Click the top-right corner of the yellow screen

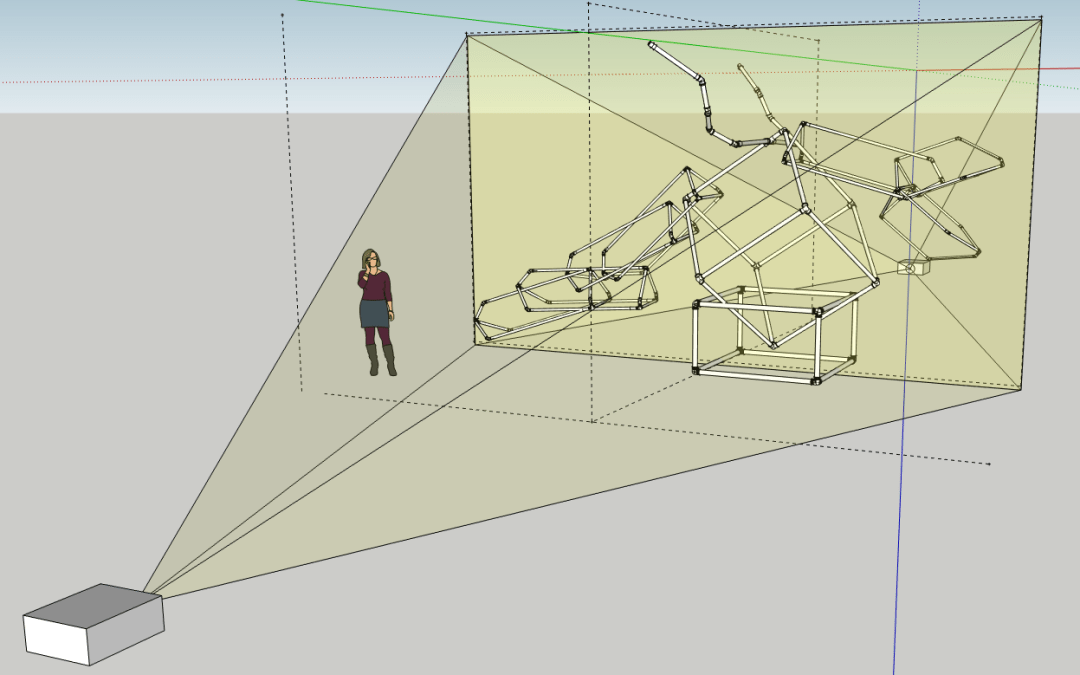1041,18
